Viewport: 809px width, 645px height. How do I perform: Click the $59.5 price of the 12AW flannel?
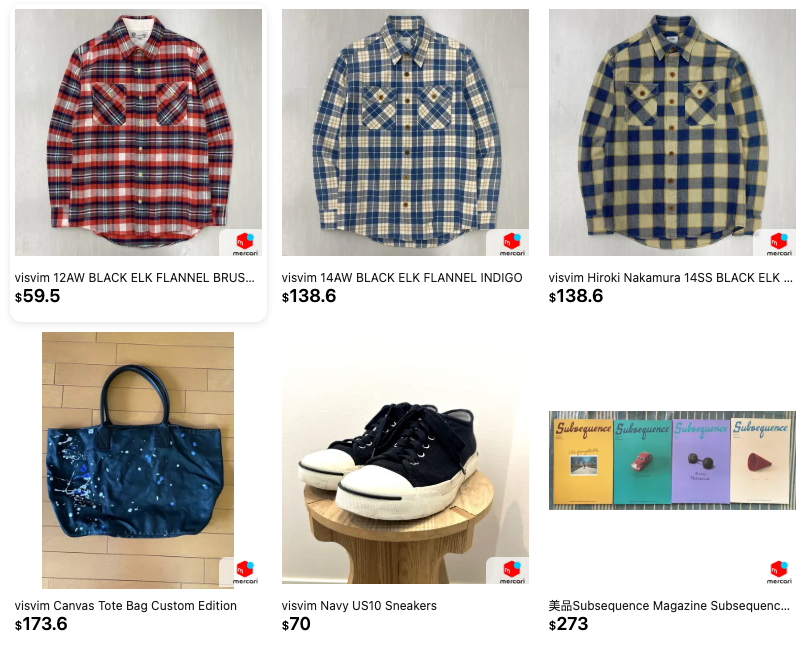[38, 296]
